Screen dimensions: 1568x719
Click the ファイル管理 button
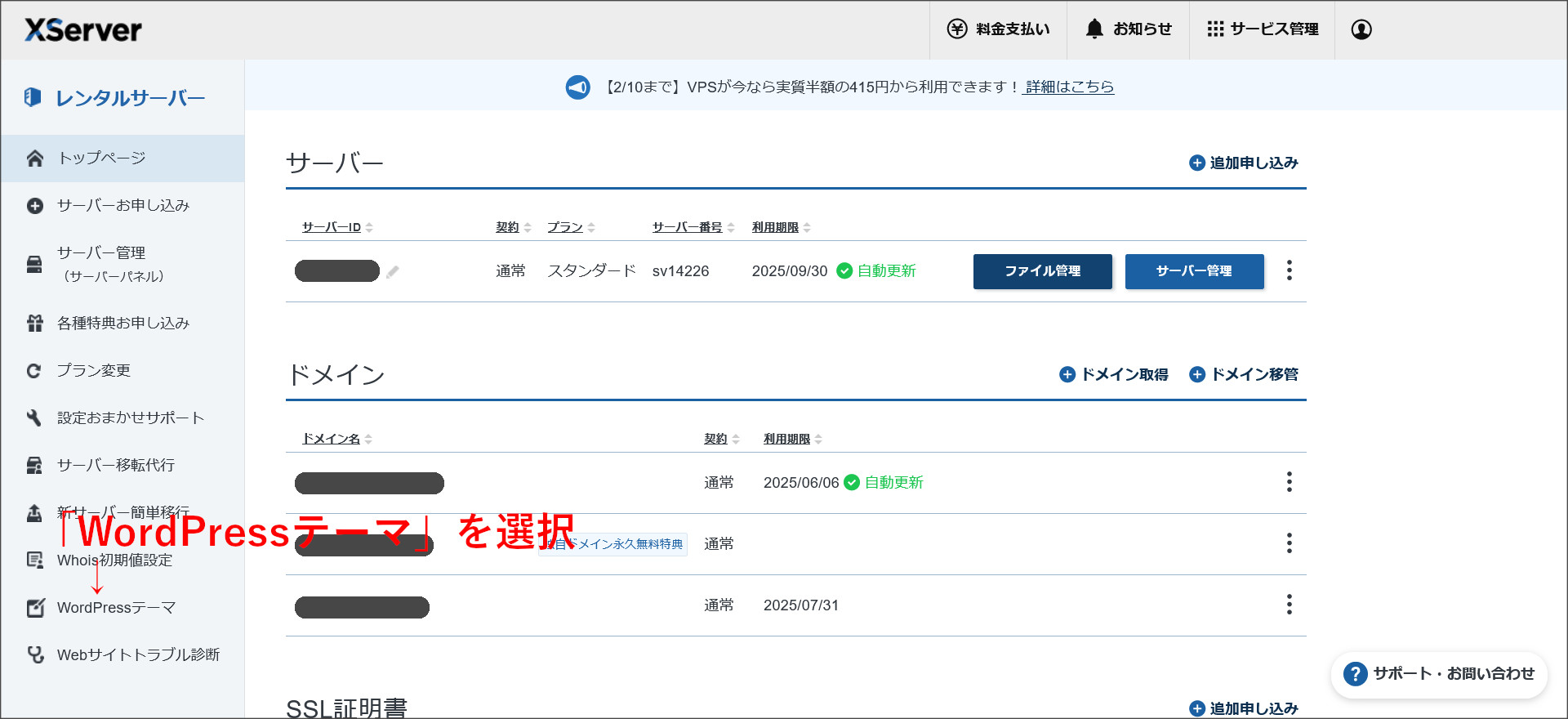(1043, 271)
